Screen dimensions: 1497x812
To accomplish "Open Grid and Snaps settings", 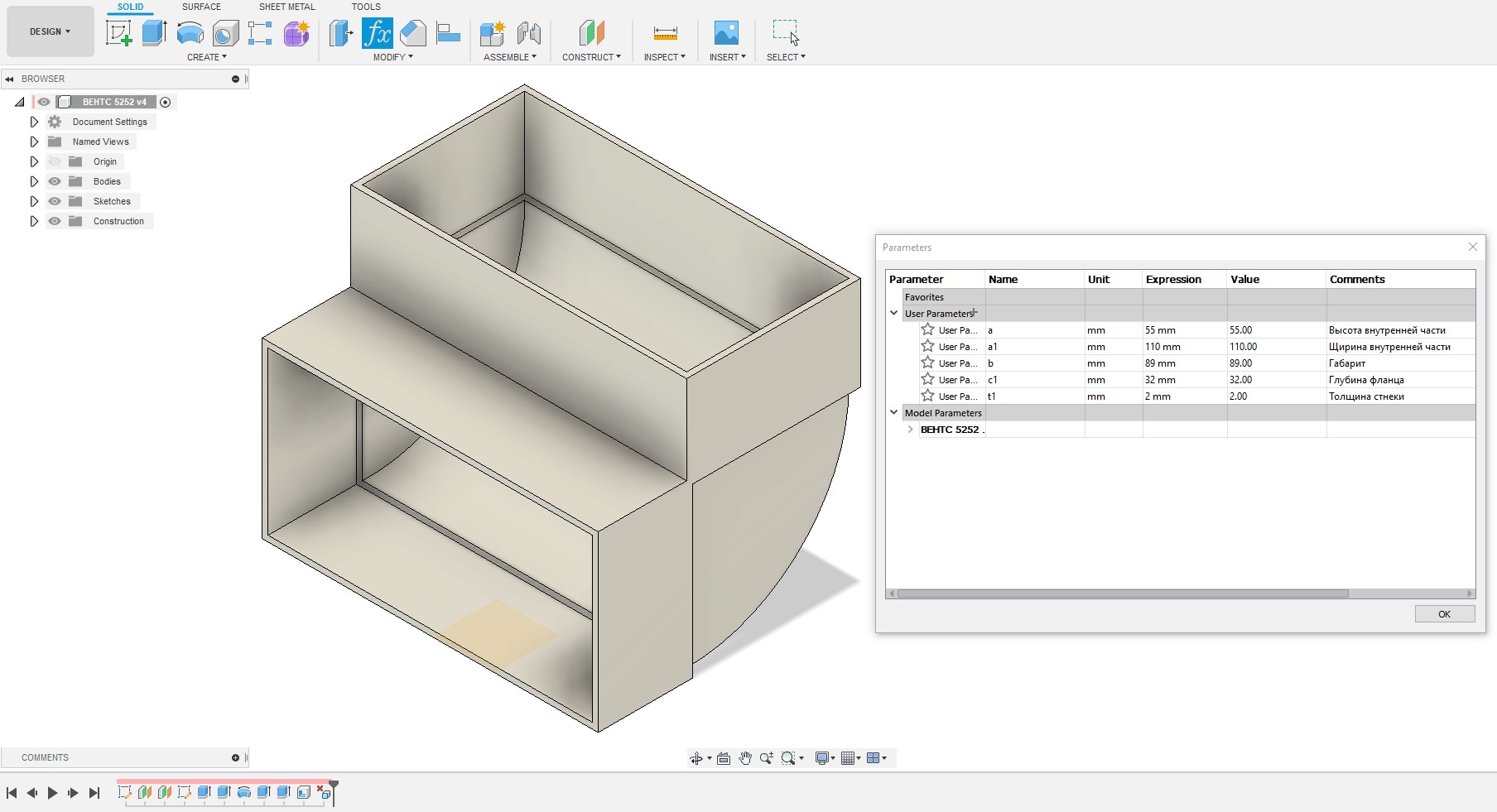I will click(848, 758).
